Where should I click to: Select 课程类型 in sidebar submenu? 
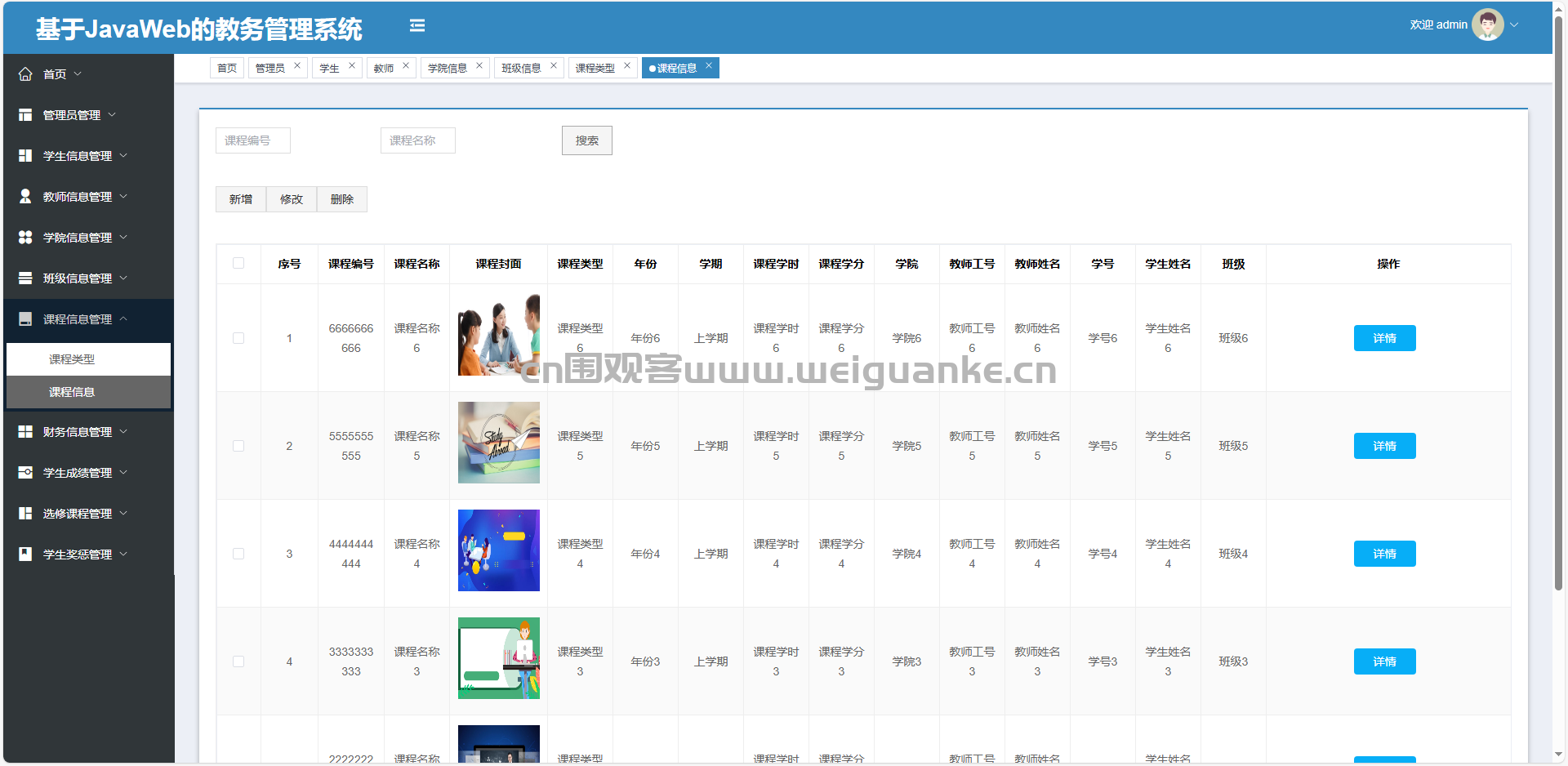pyautogui.click(x=72, y=359)
